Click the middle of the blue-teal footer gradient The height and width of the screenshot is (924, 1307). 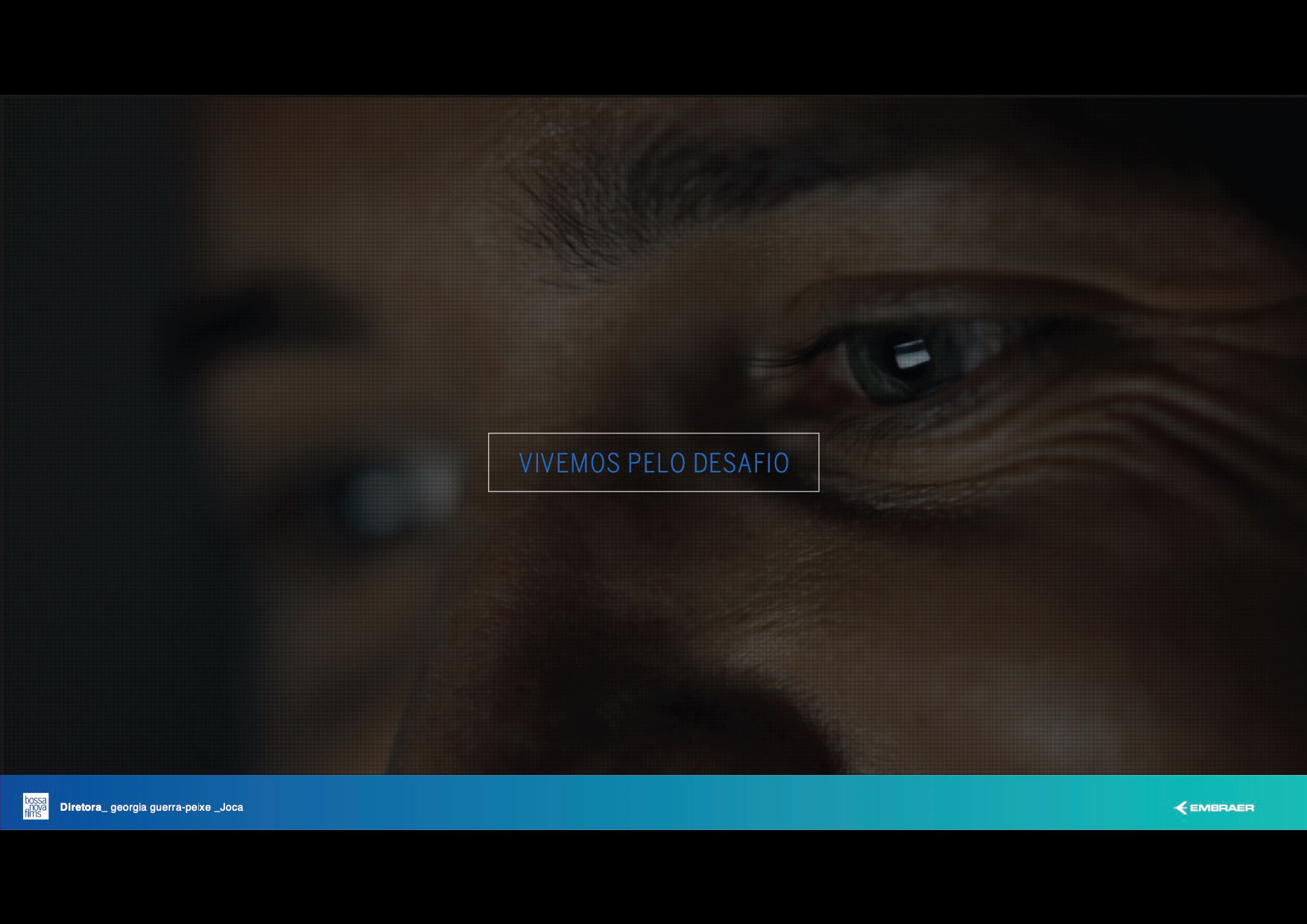(653, 803)
